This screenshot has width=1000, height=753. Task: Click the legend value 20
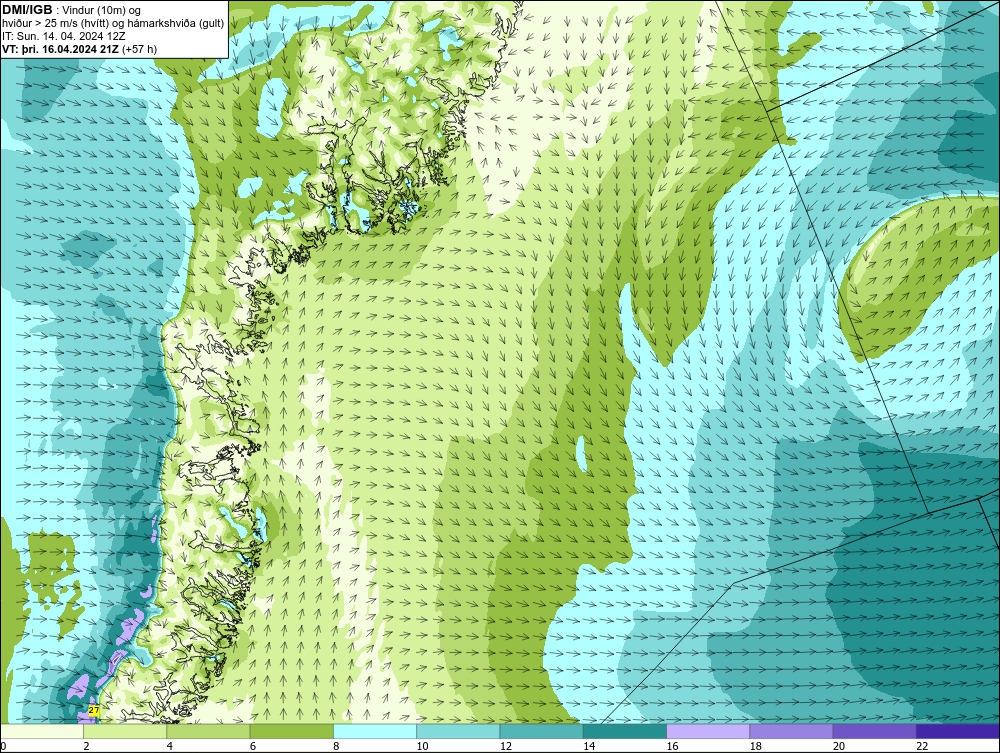tap(839, 746)
